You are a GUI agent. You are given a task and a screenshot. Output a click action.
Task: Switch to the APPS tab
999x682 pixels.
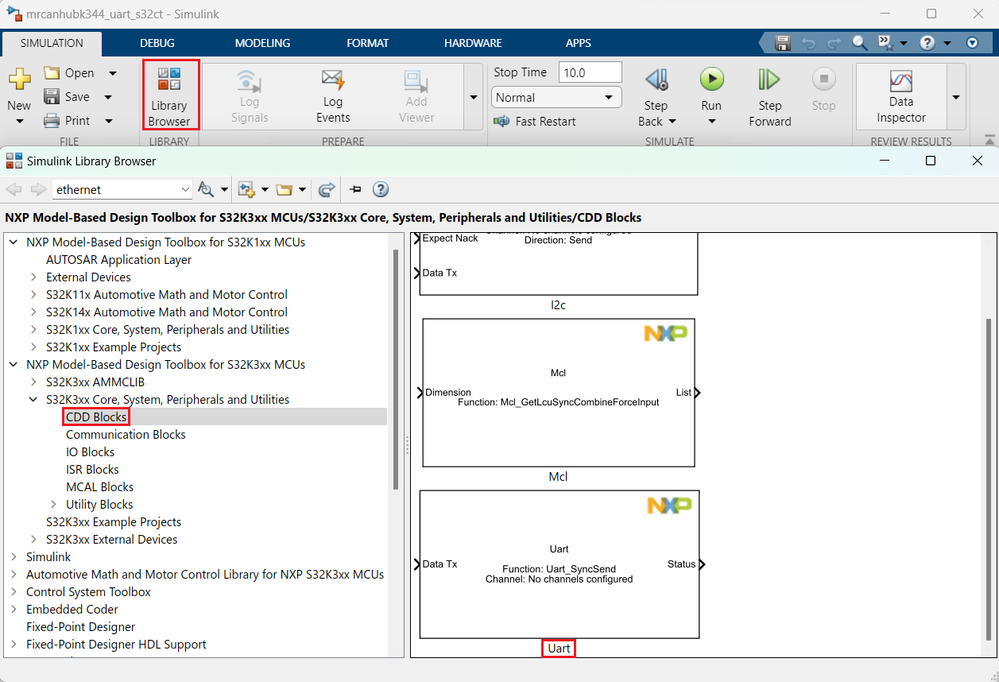click(x=578, y=43)
